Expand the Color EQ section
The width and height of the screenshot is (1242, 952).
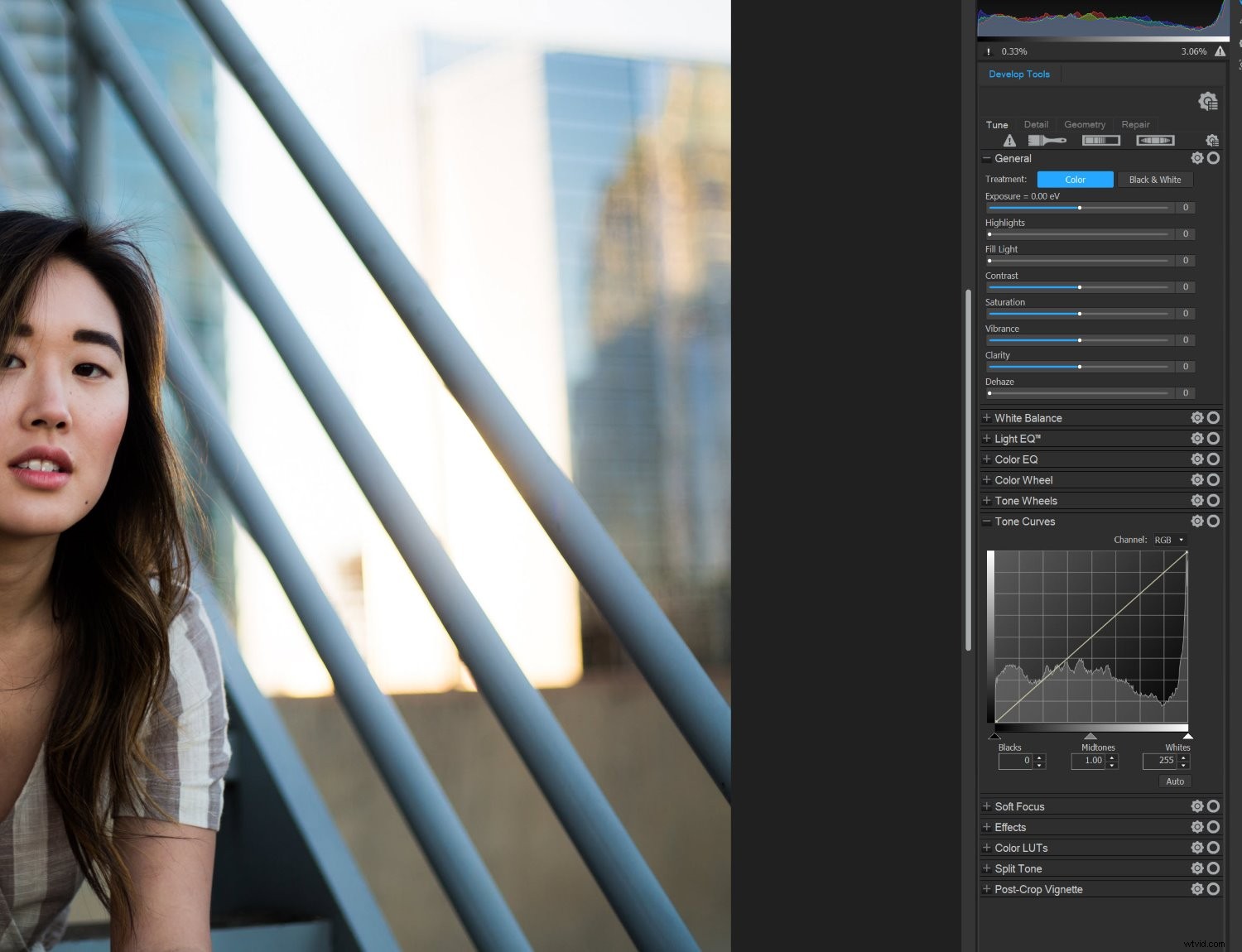(x=987, y=459)
